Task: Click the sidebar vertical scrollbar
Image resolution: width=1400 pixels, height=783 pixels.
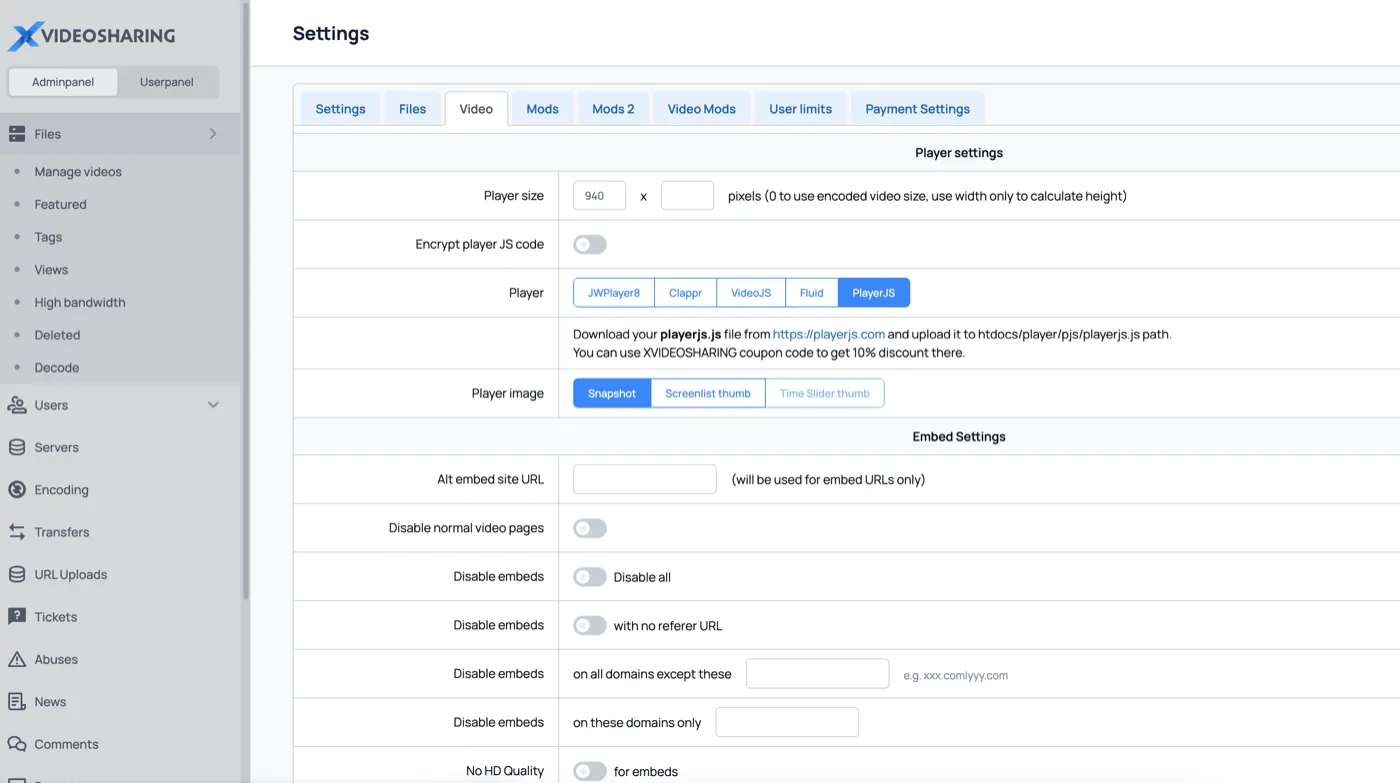Action: pos(245,300)
